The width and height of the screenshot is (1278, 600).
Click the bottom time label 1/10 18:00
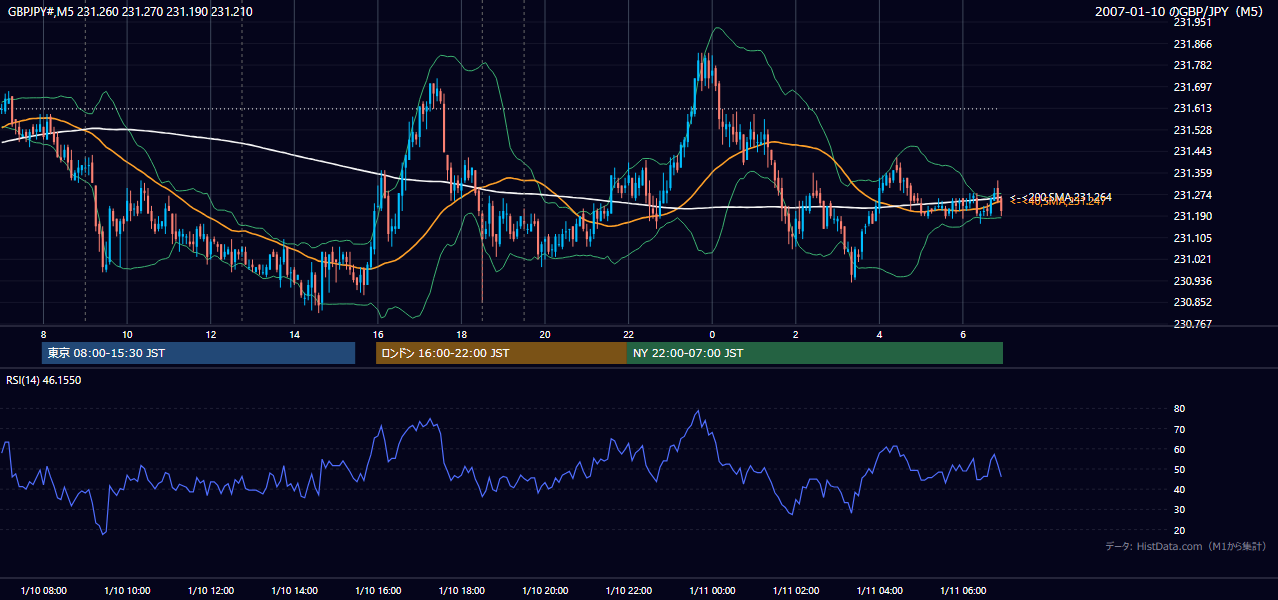click(x=461, y=591)
